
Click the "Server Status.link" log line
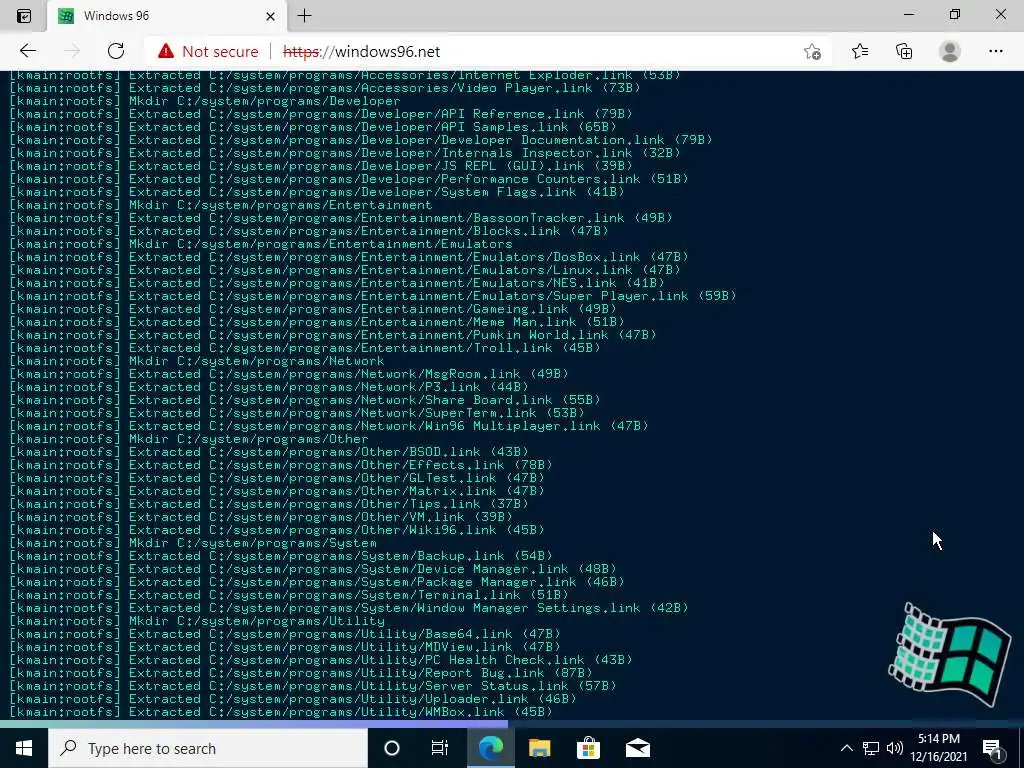(313, 686)
